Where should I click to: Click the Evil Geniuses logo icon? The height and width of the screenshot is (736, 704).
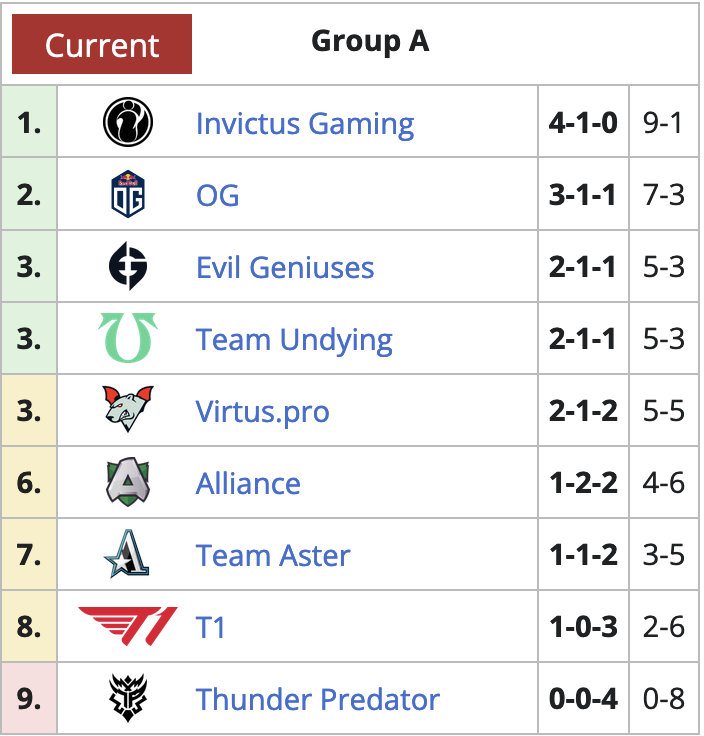(128, 266)
